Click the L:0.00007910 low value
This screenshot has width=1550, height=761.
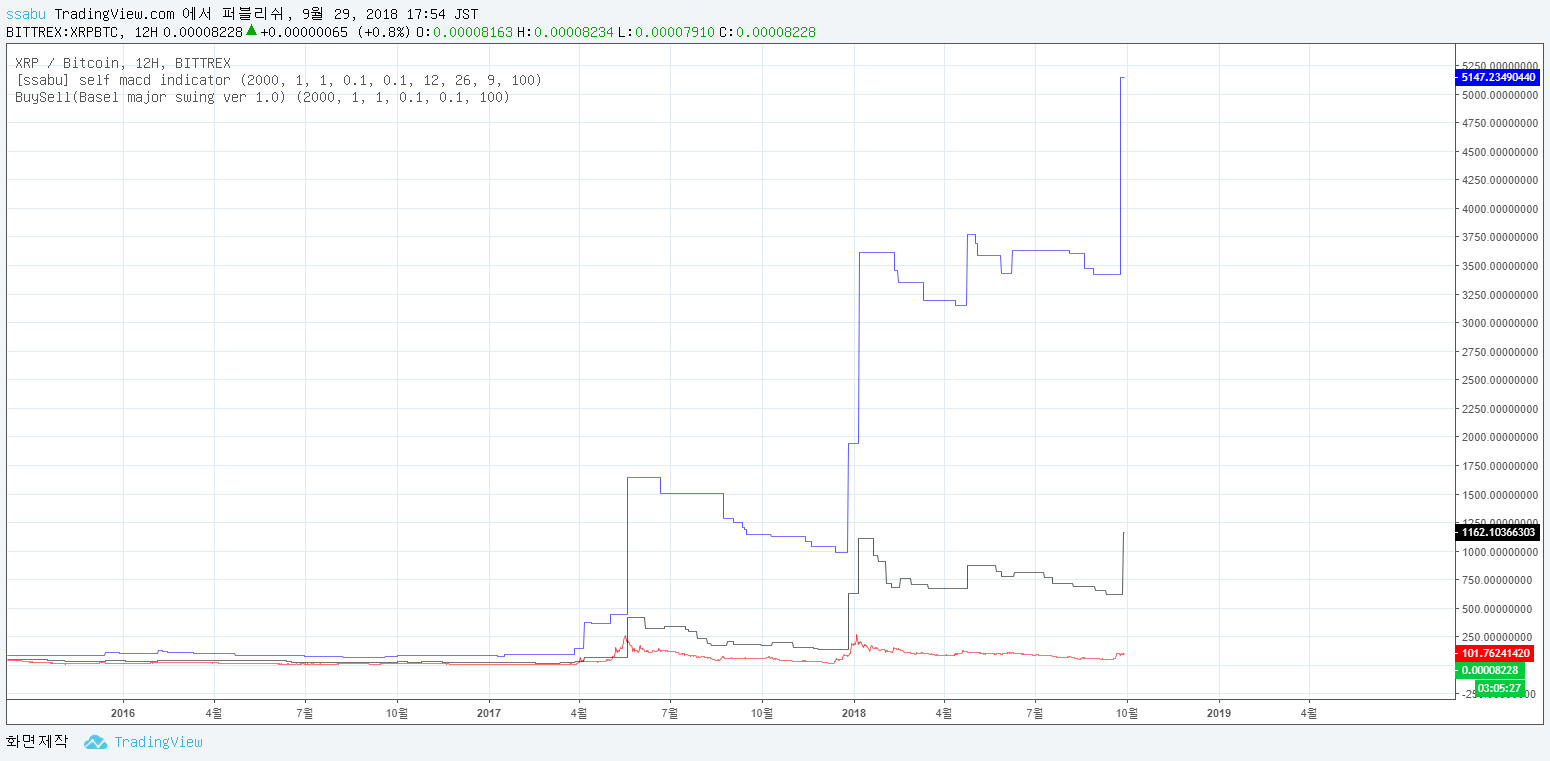[x=666, y=32]
